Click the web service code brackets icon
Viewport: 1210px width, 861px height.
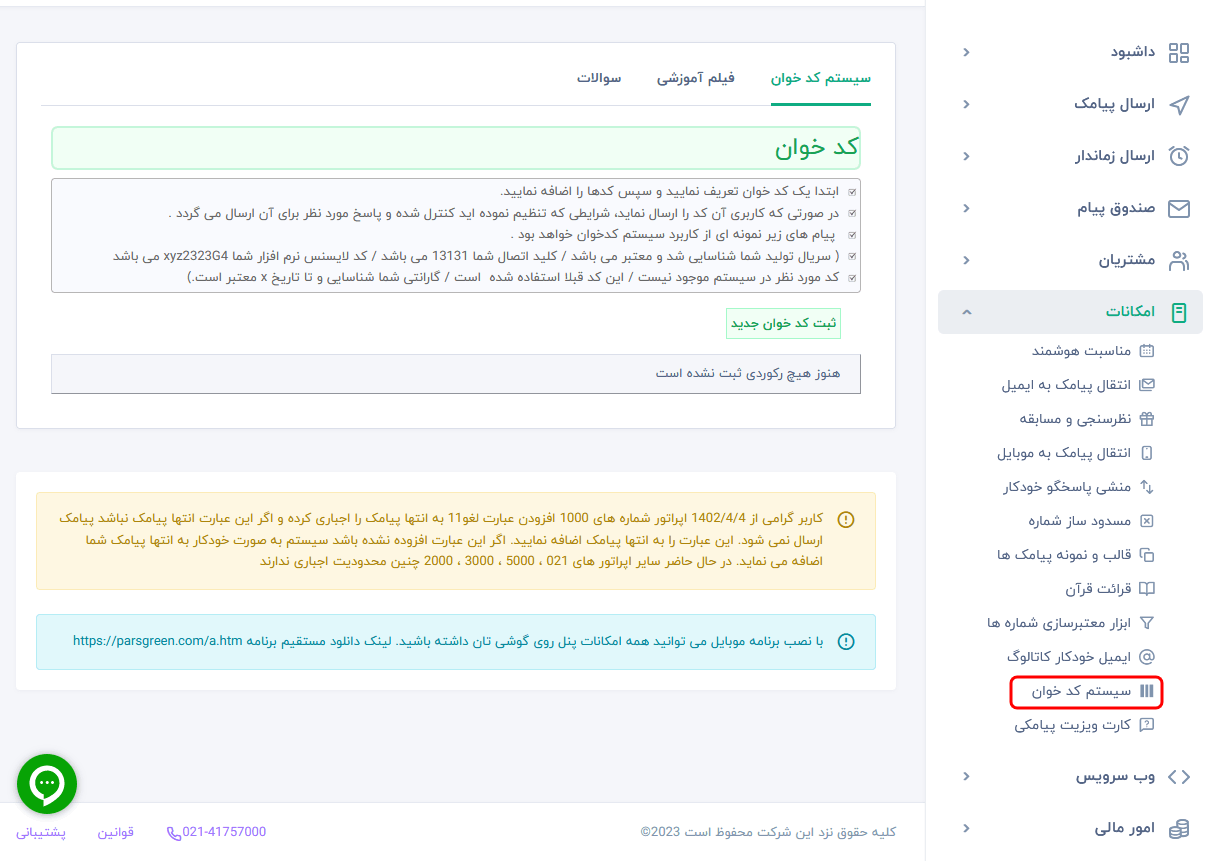[1179, 776]
